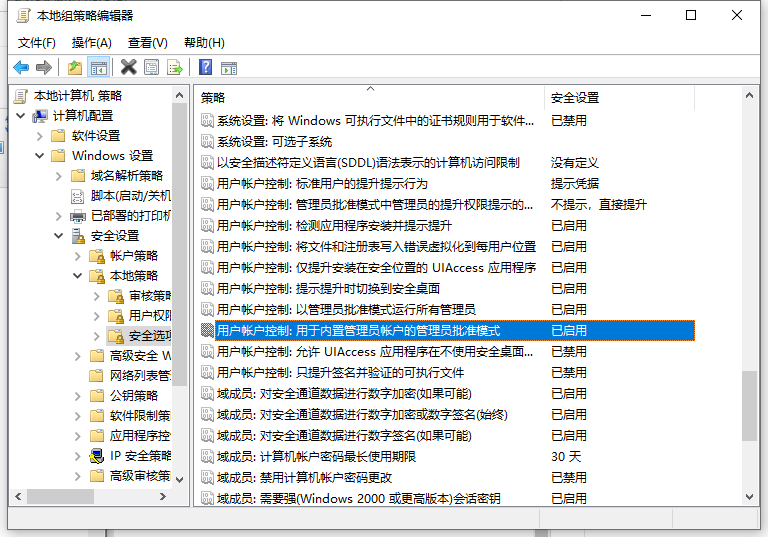
Task: Collapse the 计算机配置 tree node
Action: 21,116
